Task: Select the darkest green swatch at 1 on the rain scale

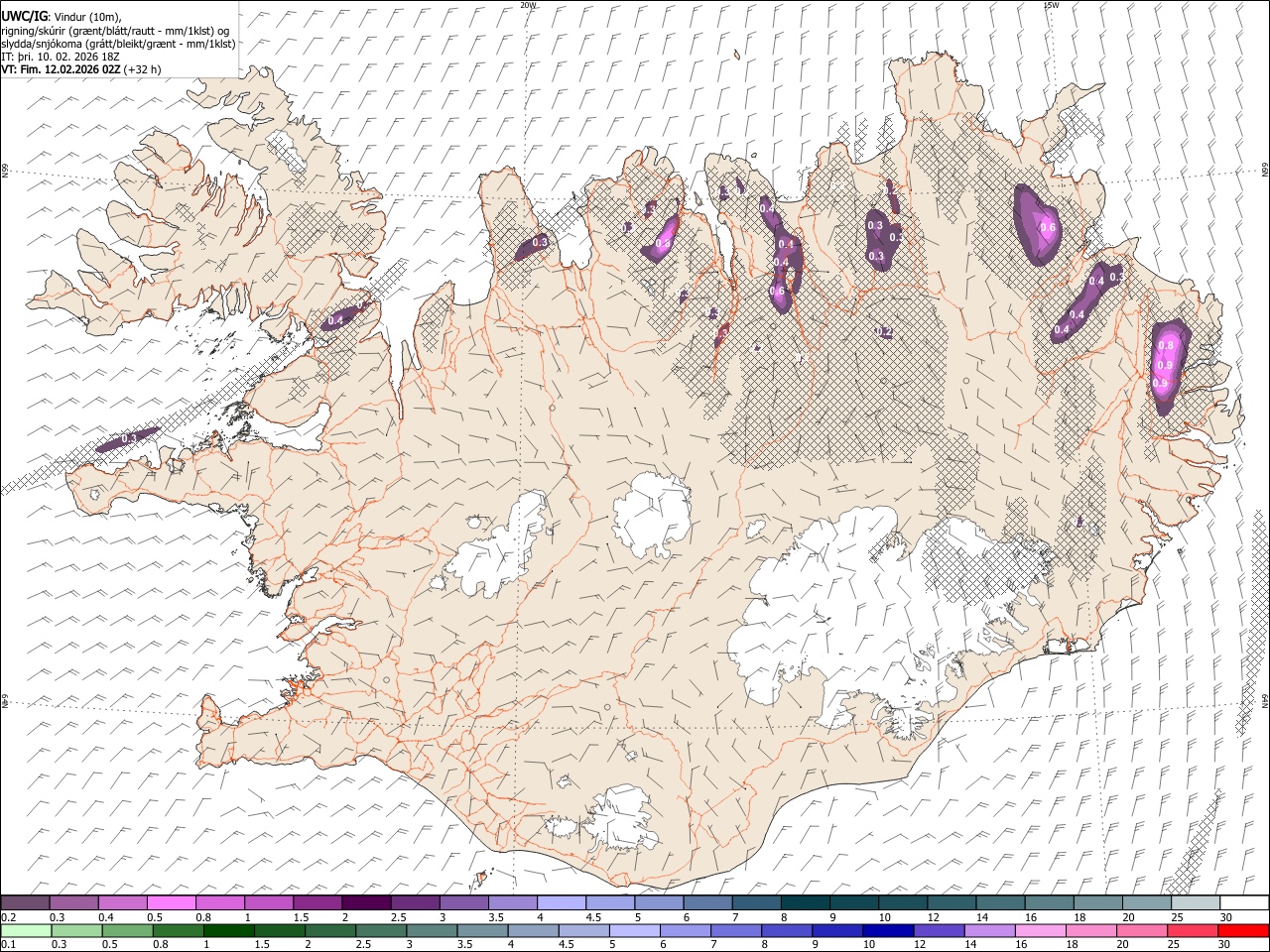Action: [x=228, y=930]
